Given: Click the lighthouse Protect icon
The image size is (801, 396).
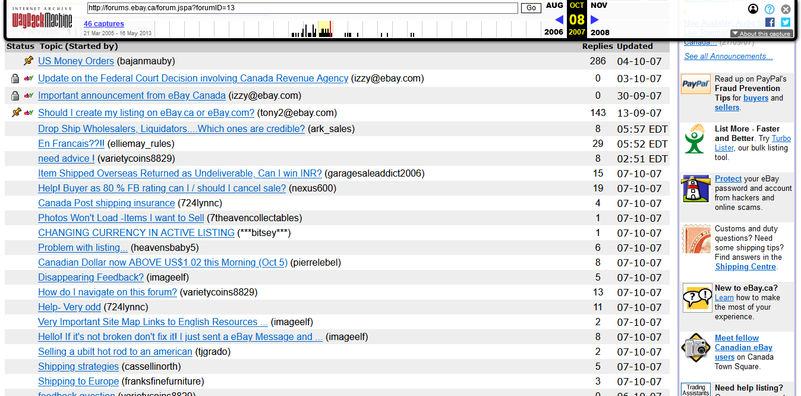Looking at the screenshot, I should click(696, 188).
